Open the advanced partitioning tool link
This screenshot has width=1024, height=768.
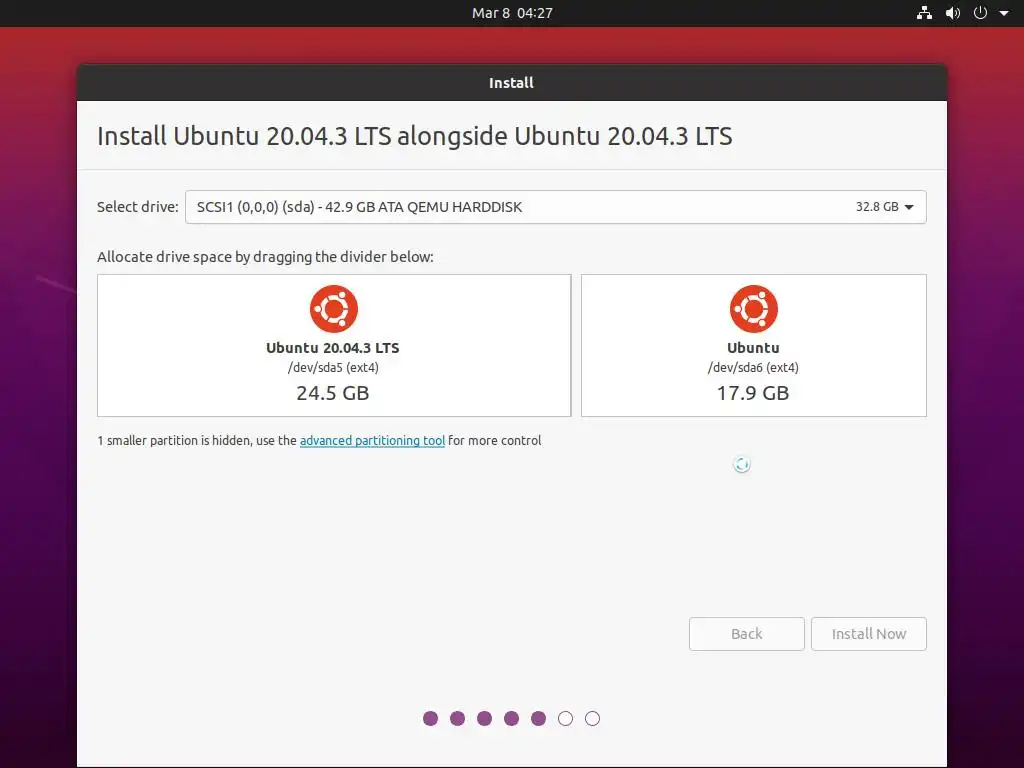(372, 441)
